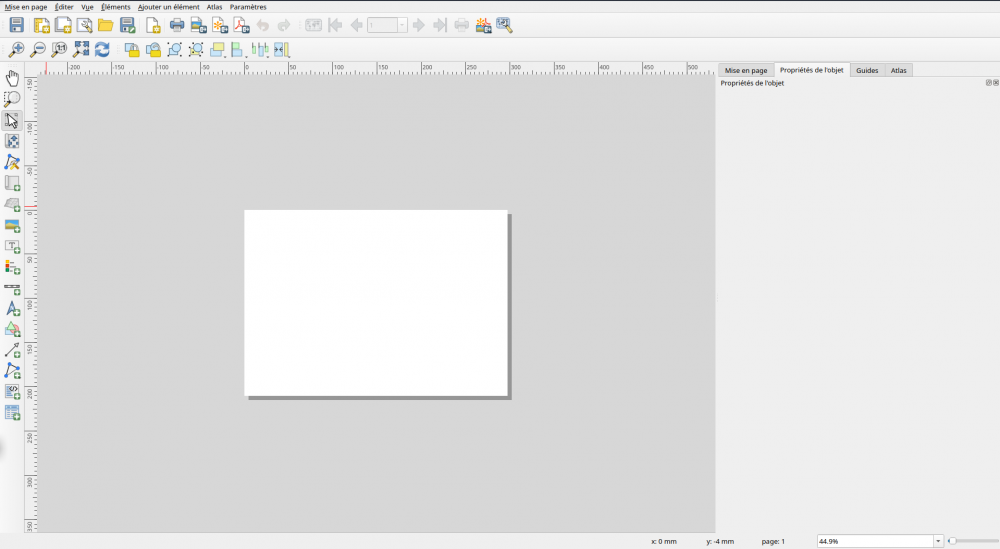
Task: Click the save project icon
Action: click(x=16, y=25)
